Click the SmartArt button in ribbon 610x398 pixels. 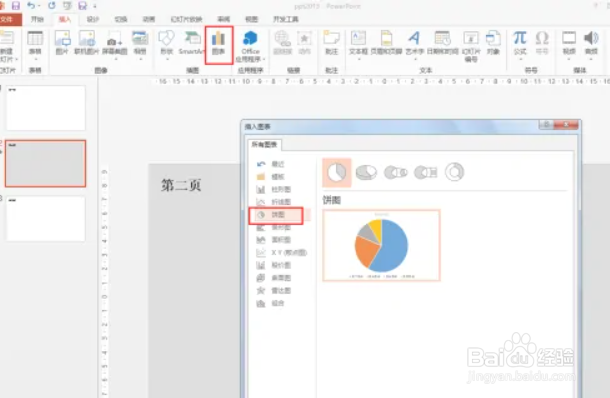[191, 43]
